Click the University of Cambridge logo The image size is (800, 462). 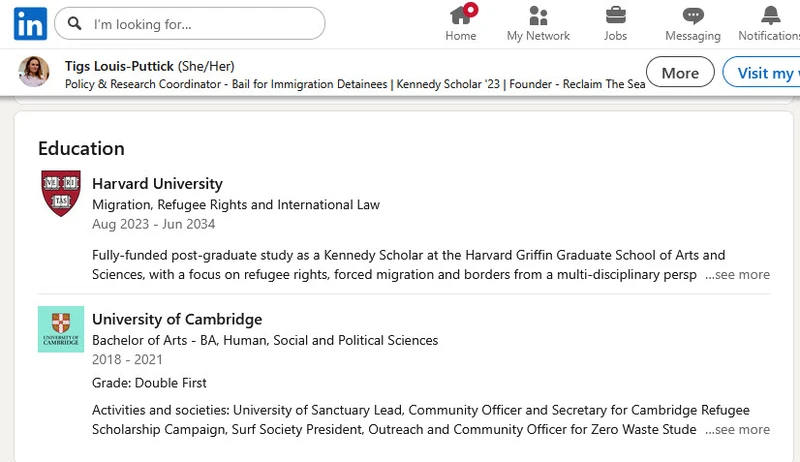coord(61,329)
